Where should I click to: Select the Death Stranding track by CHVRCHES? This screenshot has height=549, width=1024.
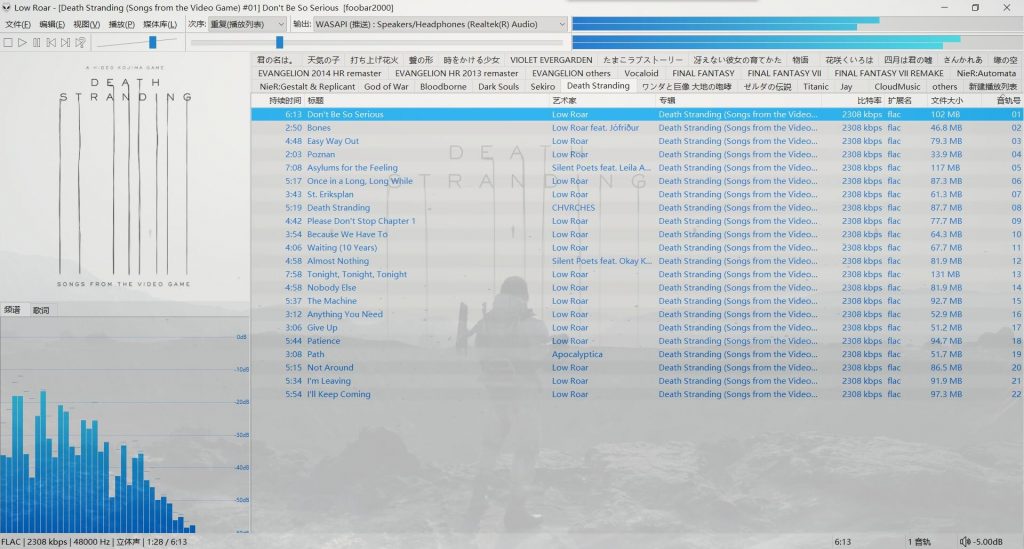point(637,208)
